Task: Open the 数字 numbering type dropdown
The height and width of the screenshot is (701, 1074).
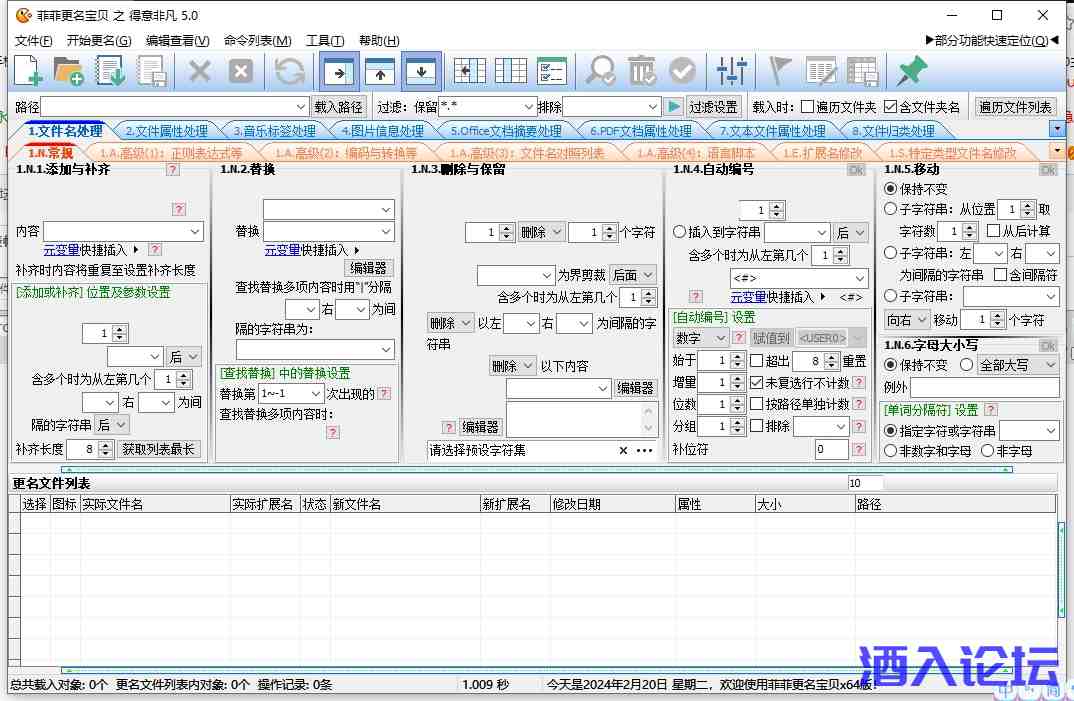Action: [718, 338]
